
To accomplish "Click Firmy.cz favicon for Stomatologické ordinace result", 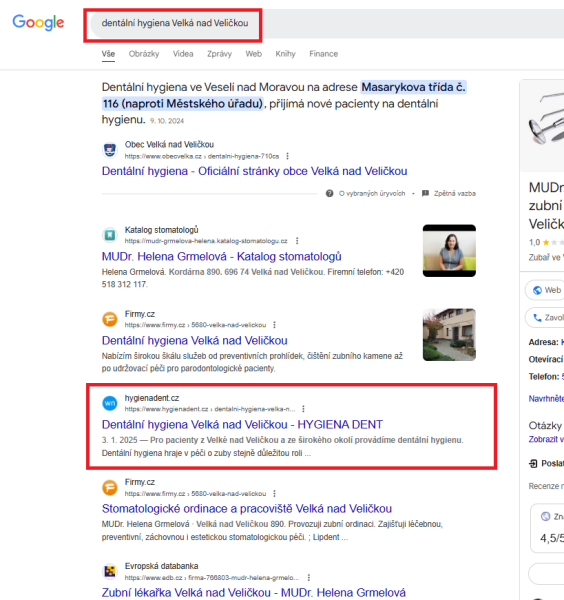I will (x=110, y=487).
